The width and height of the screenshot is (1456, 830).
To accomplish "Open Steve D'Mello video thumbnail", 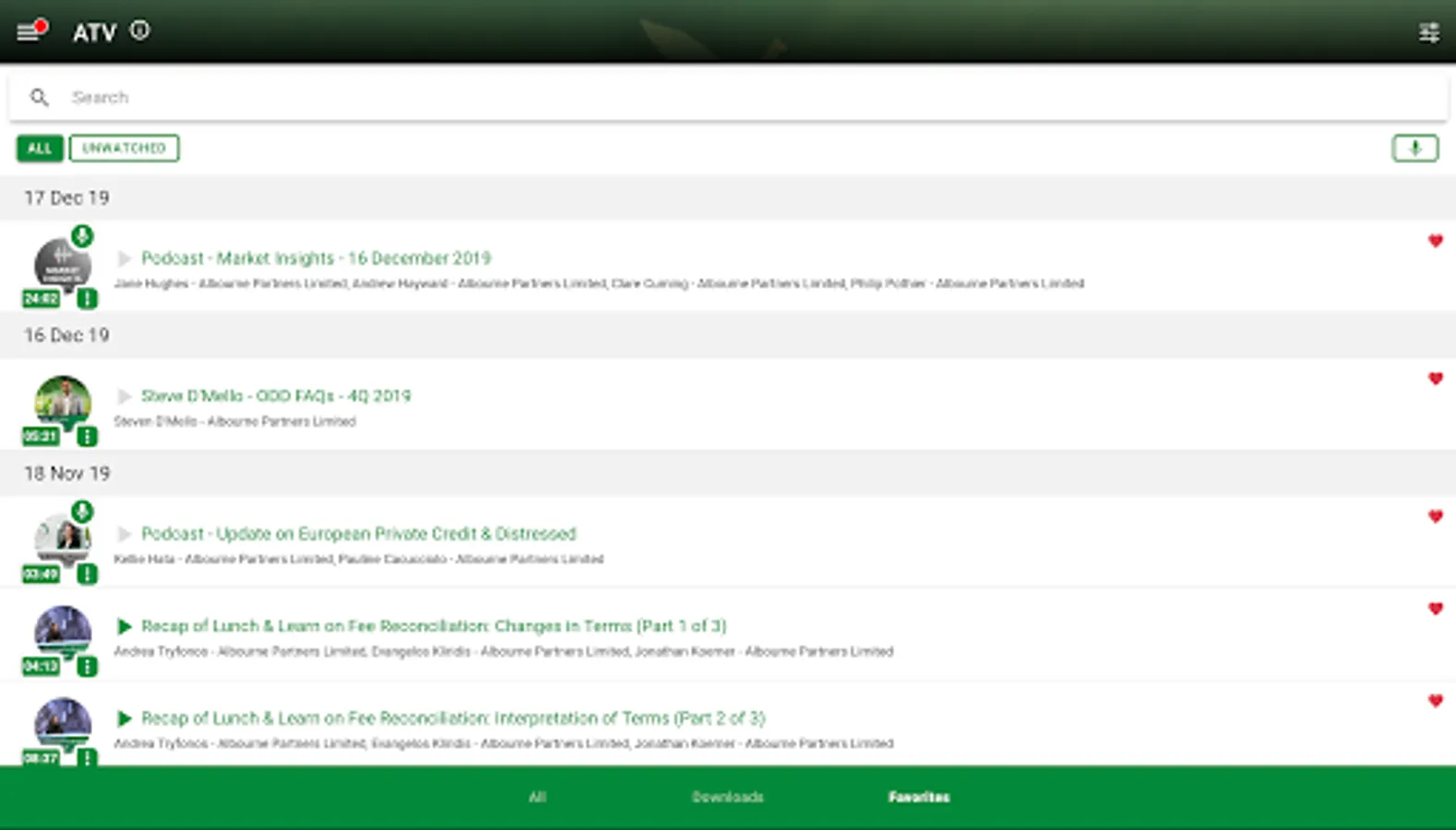I will (63, 403).
